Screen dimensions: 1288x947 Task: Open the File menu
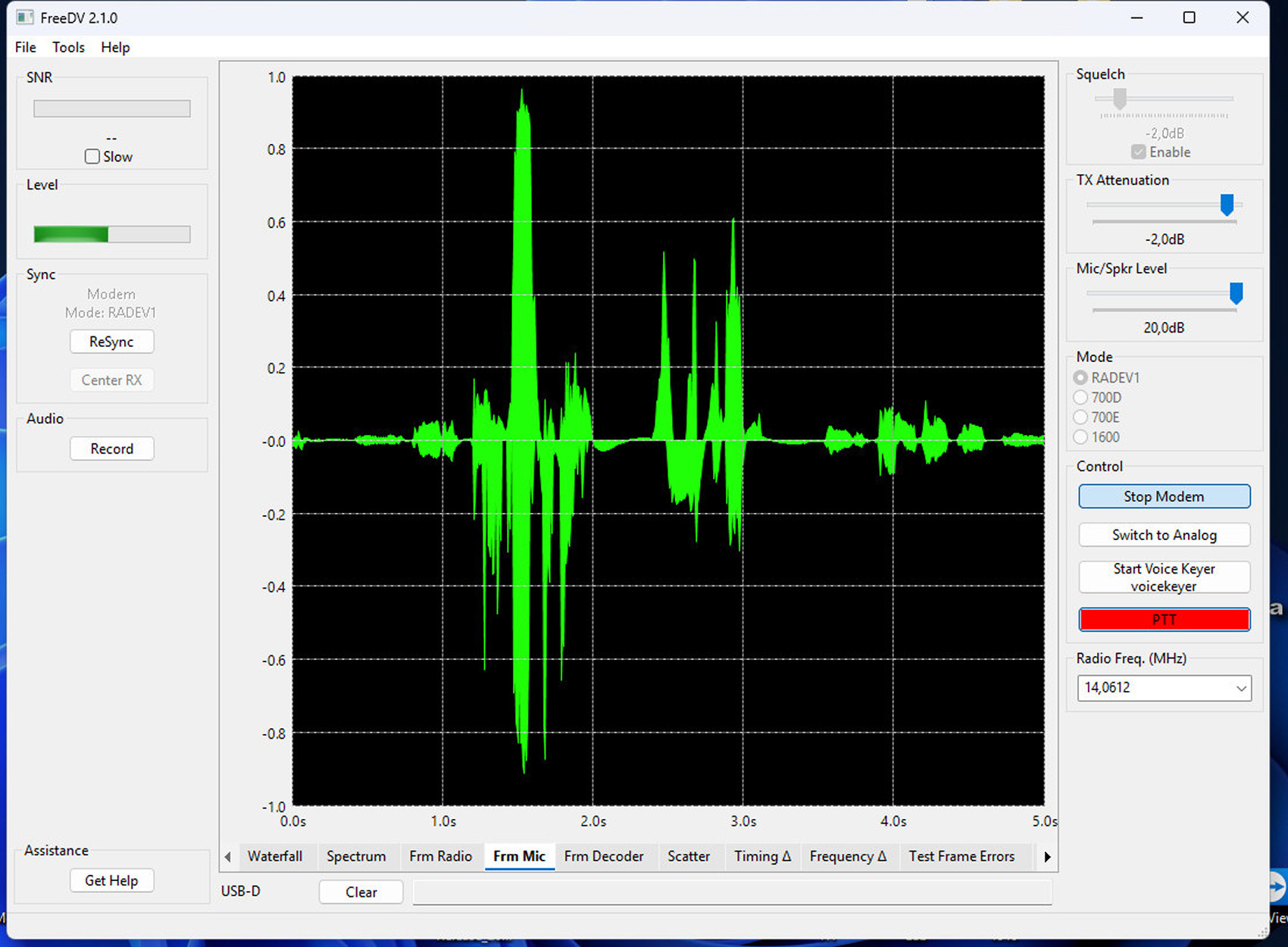pos(25,47)
